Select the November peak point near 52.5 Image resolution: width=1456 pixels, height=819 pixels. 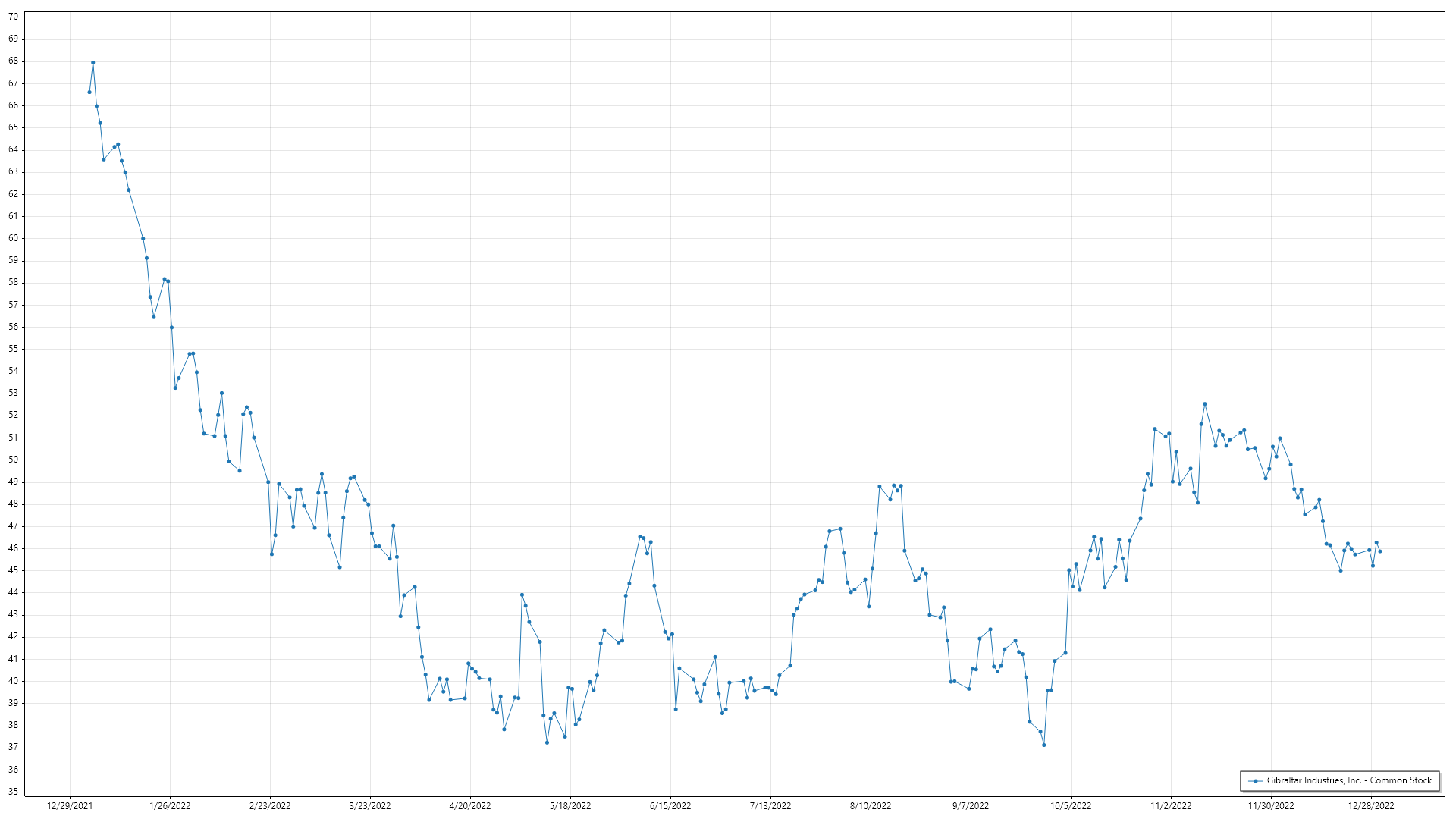click(1204, 404)
